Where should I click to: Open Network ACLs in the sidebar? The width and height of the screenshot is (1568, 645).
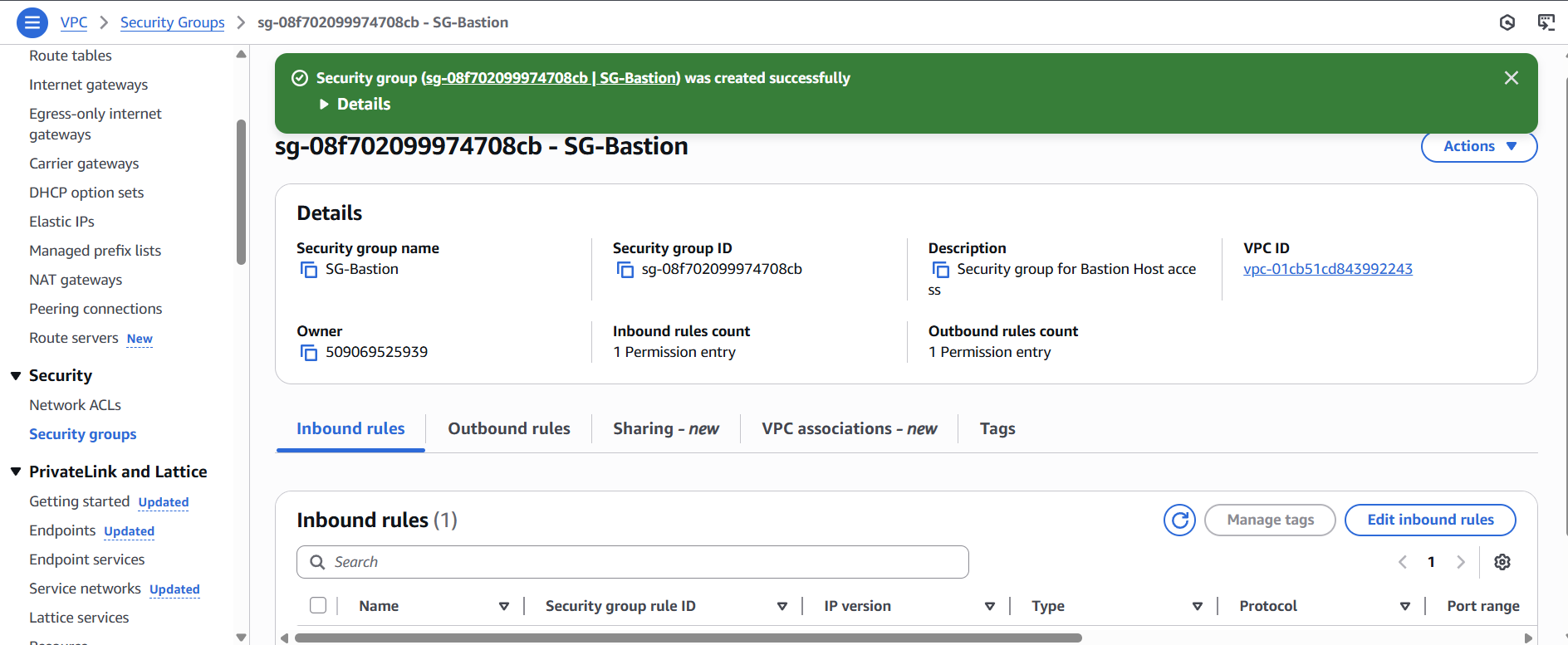click(76, 405)
